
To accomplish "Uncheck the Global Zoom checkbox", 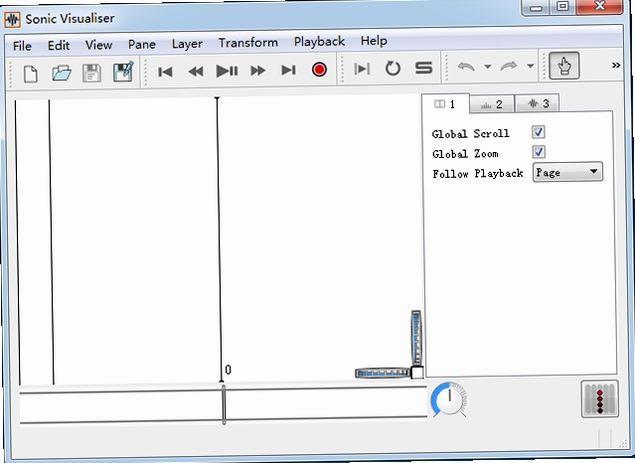I will (x=539, y=152).
